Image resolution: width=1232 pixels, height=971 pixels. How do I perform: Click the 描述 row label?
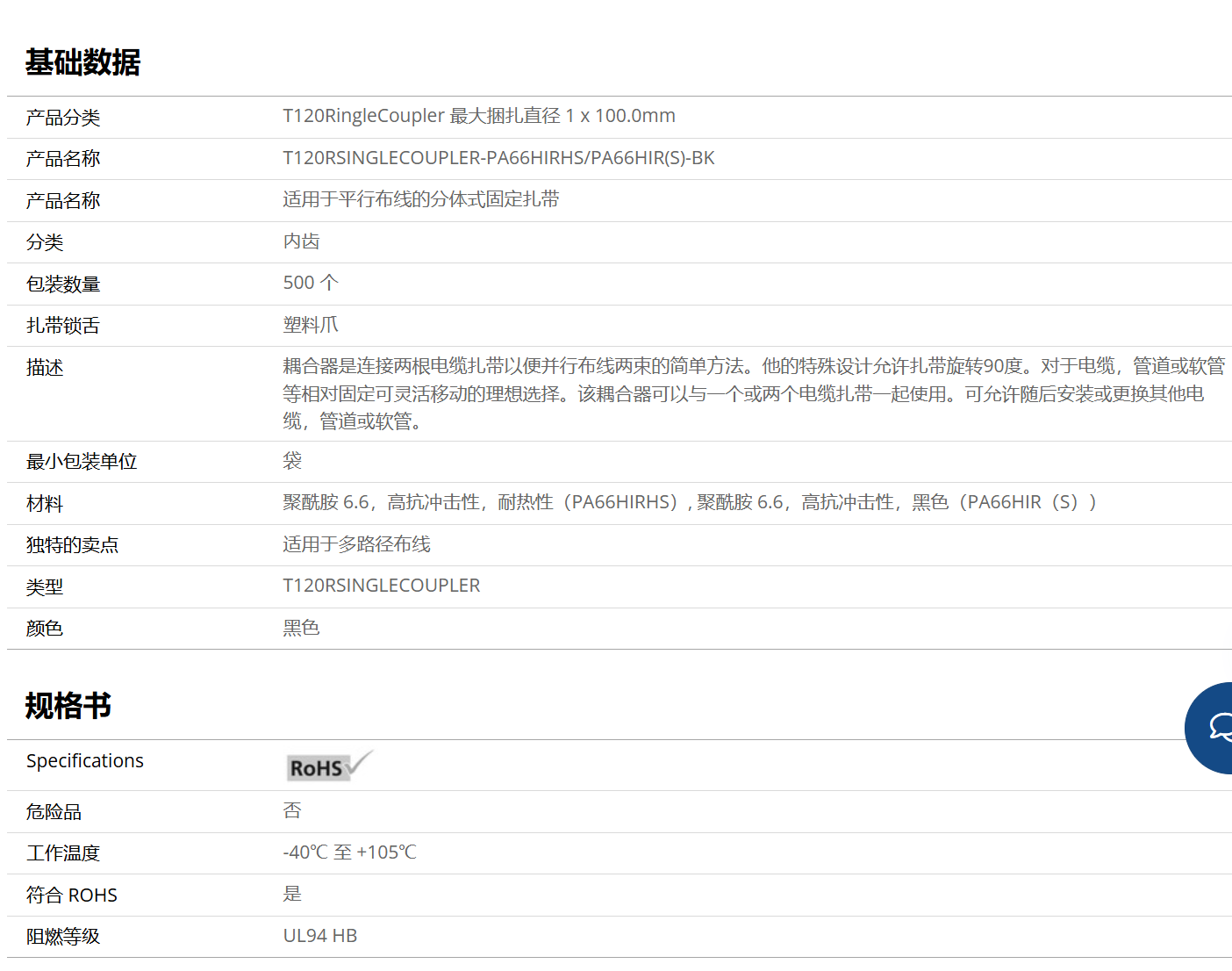coord(45,368)
